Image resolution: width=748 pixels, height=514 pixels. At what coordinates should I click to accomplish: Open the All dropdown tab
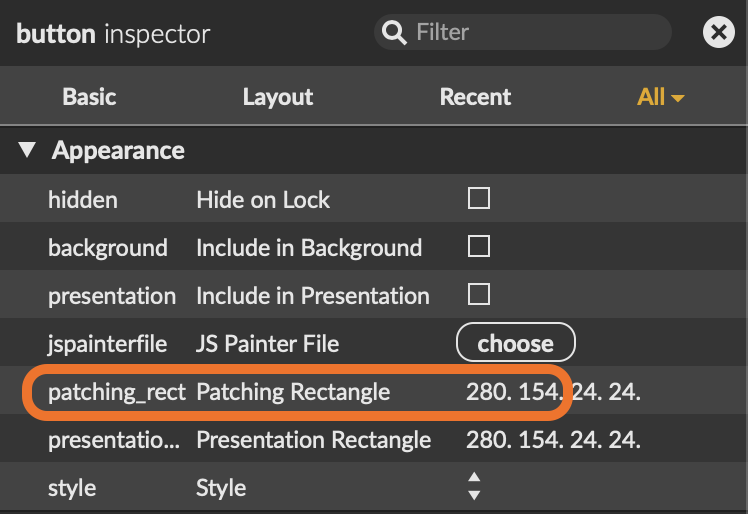(660, 97)
